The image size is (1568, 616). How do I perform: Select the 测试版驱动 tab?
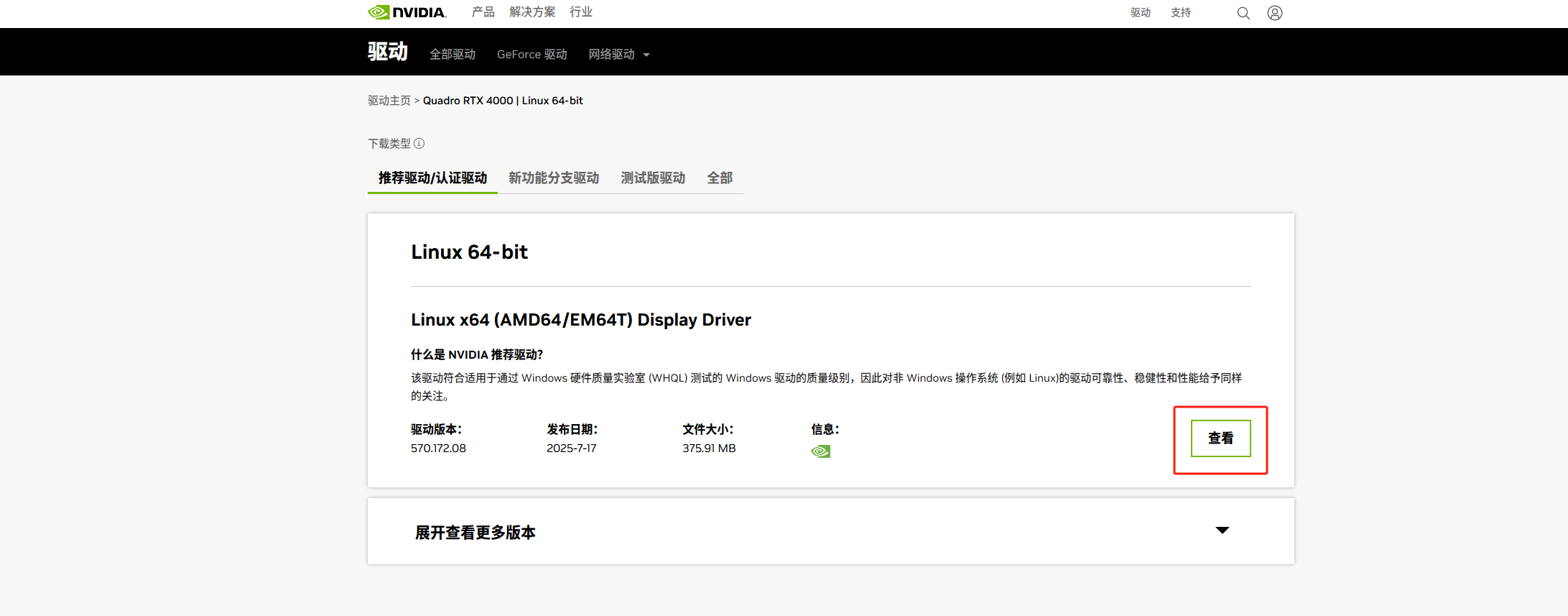[653, 178]
